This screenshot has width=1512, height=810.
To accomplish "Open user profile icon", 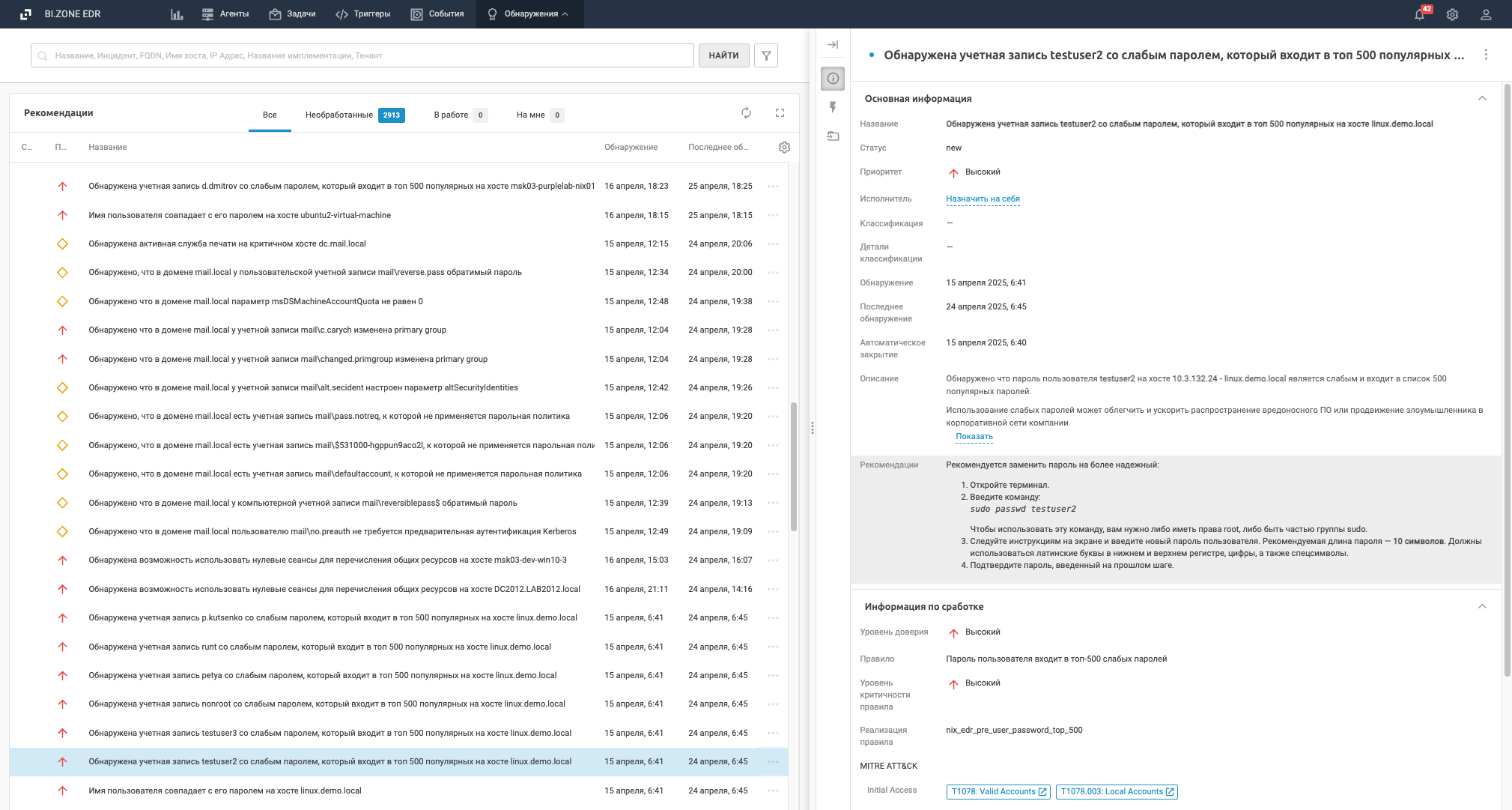I will click(x=1486, y=14).
